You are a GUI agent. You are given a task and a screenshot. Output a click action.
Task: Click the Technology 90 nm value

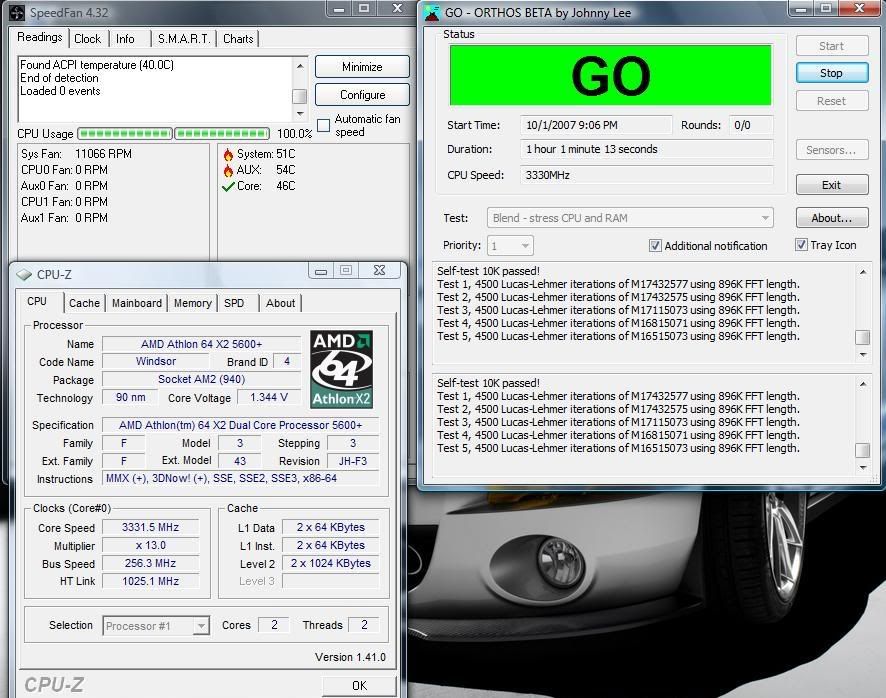coord(131,397)
